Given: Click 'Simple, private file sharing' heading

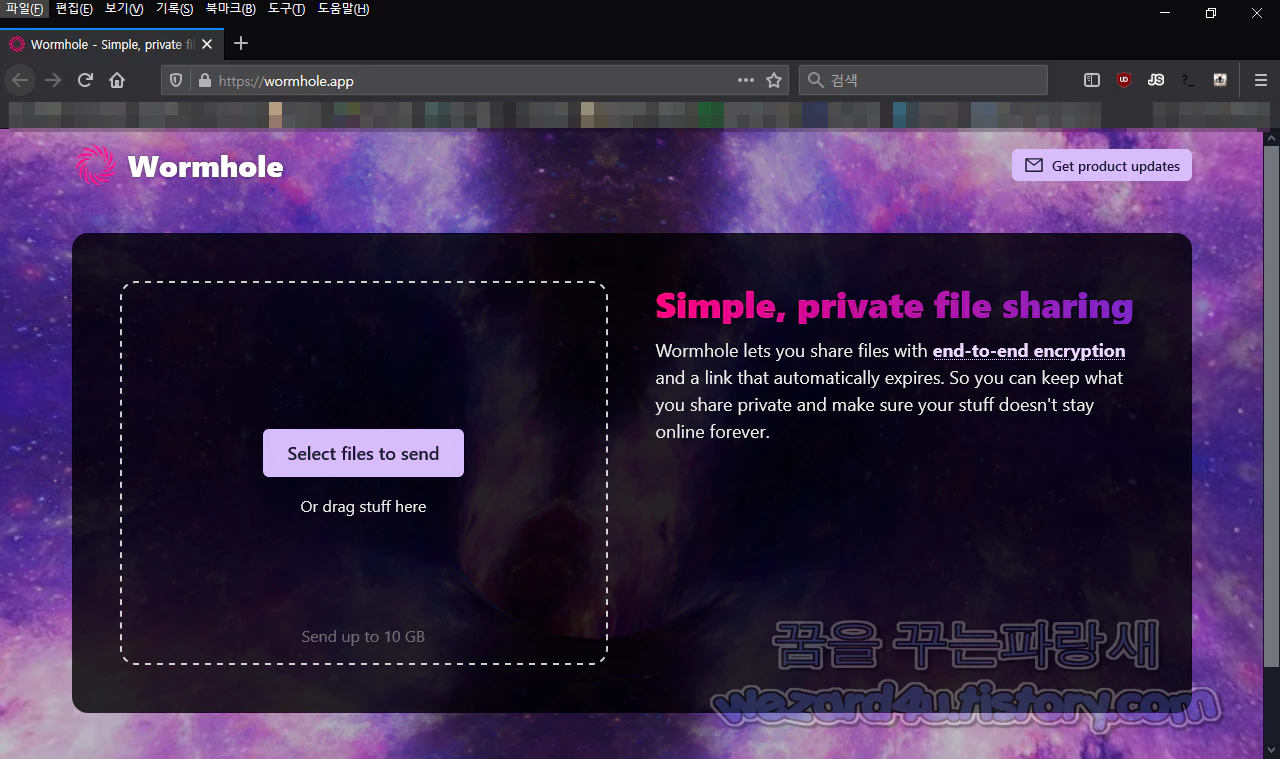Looking at the screenshot, I should tap(894, 306).
